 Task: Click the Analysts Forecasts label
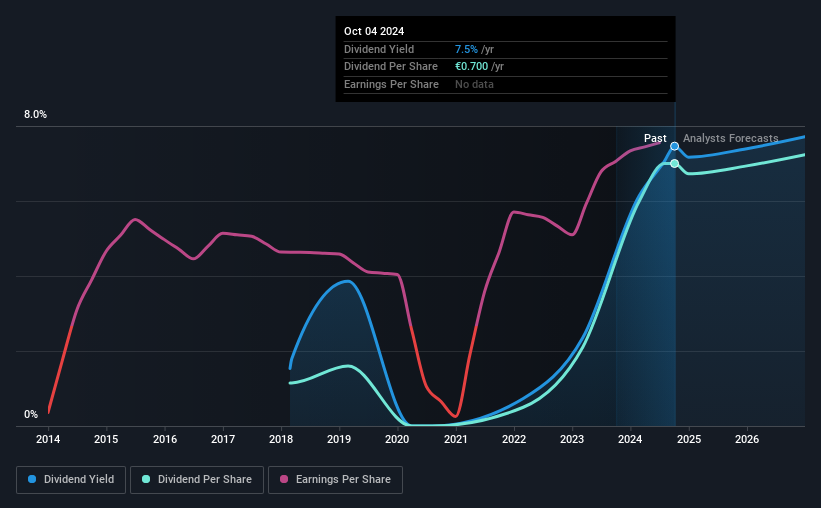click(x=730, y=138)
